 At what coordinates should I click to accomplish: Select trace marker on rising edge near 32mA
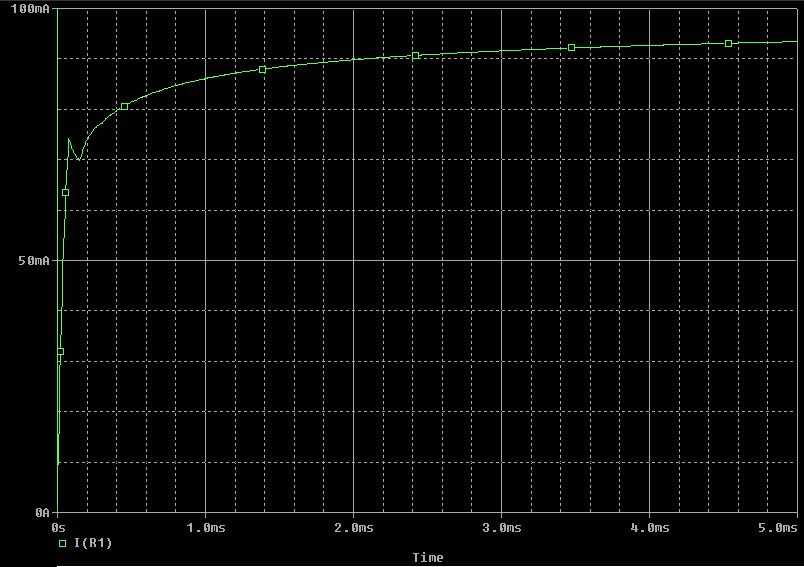[60, 351]
